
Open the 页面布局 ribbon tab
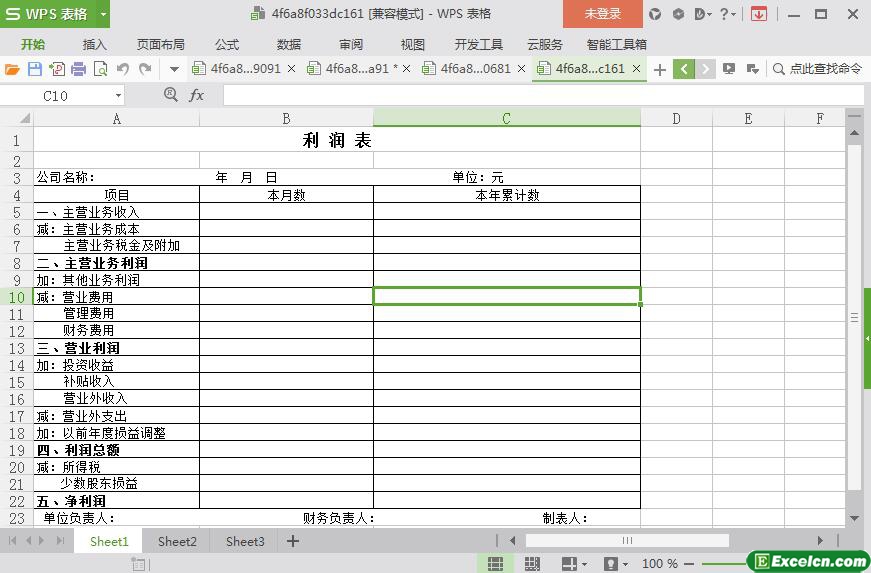pos(161,44)
